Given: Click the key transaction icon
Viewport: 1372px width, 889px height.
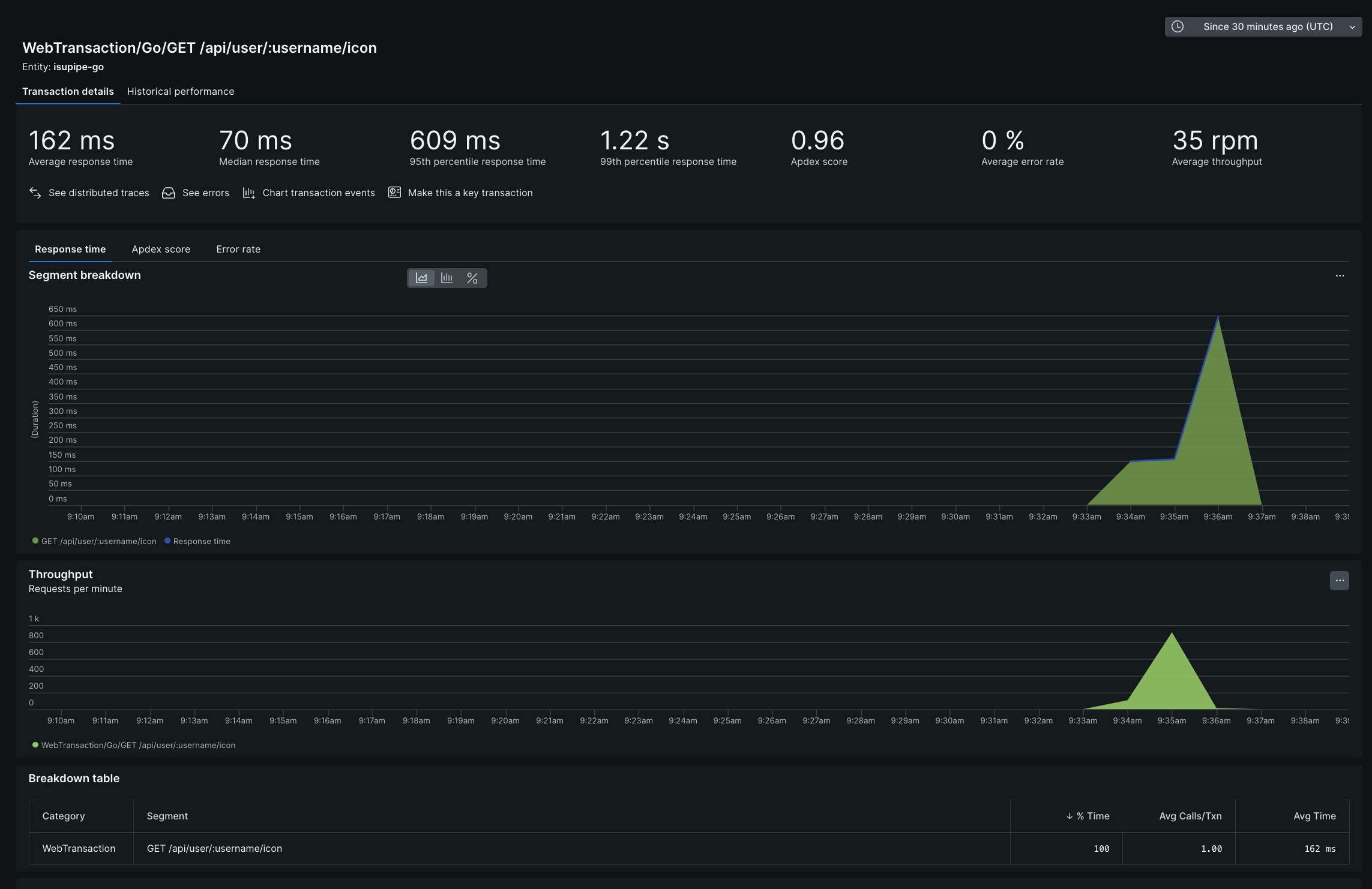Looking at the screenshot, I should tap(394, 193).
